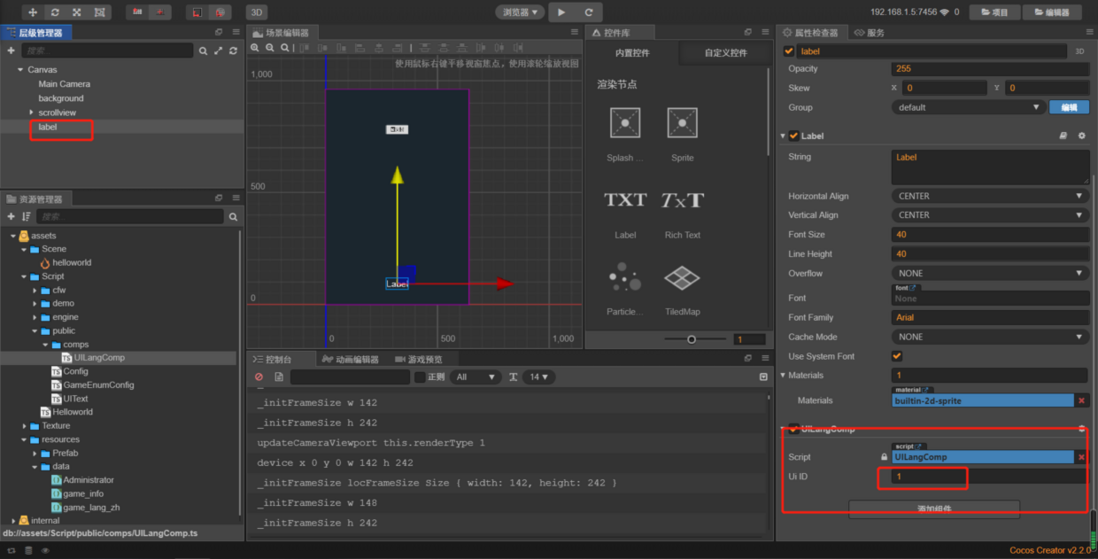Image resolution: width=1098 pixels, height=559 pixels.
Task: Click the hierarchy search magnifier icon
Action: pyautogui.click(x=203, y=50)
